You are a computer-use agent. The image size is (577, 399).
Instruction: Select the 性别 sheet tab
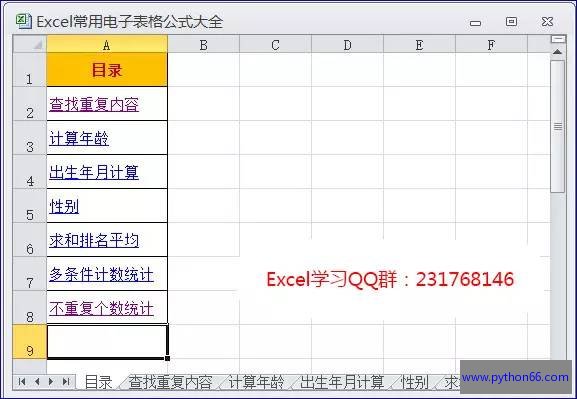coord(415,382)
